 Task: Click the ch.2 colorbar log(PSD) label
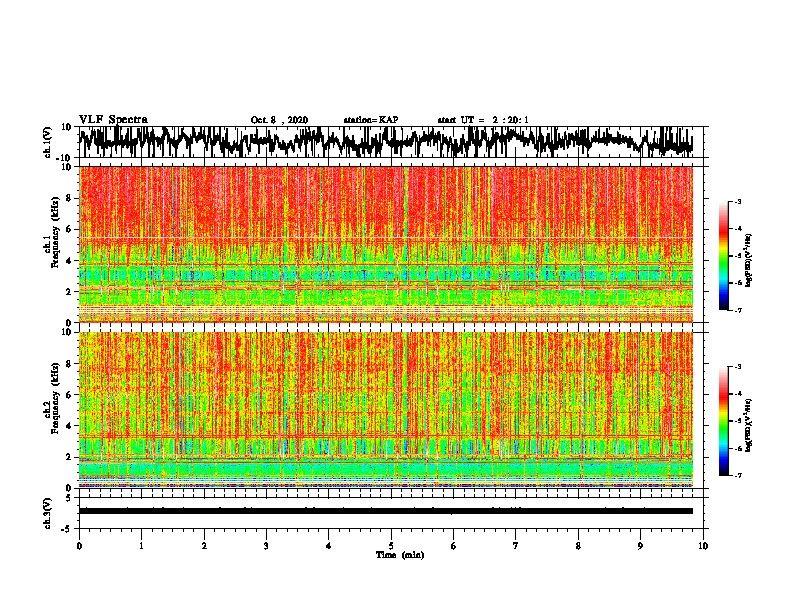[748, 425]
